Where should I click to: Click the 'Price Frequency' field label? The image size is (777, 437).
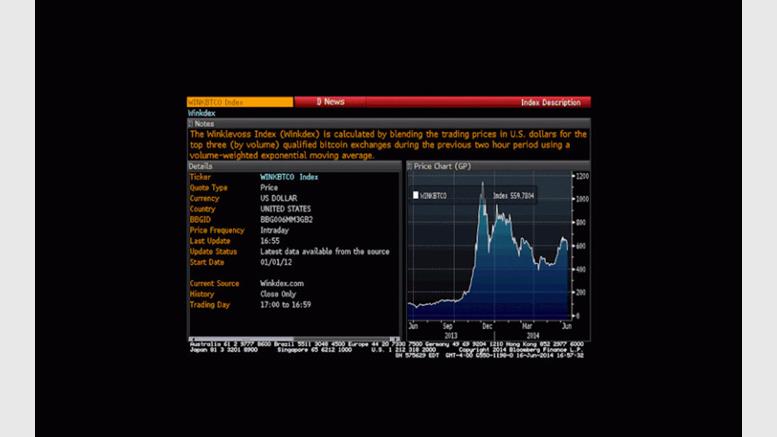tap(217, 230)
